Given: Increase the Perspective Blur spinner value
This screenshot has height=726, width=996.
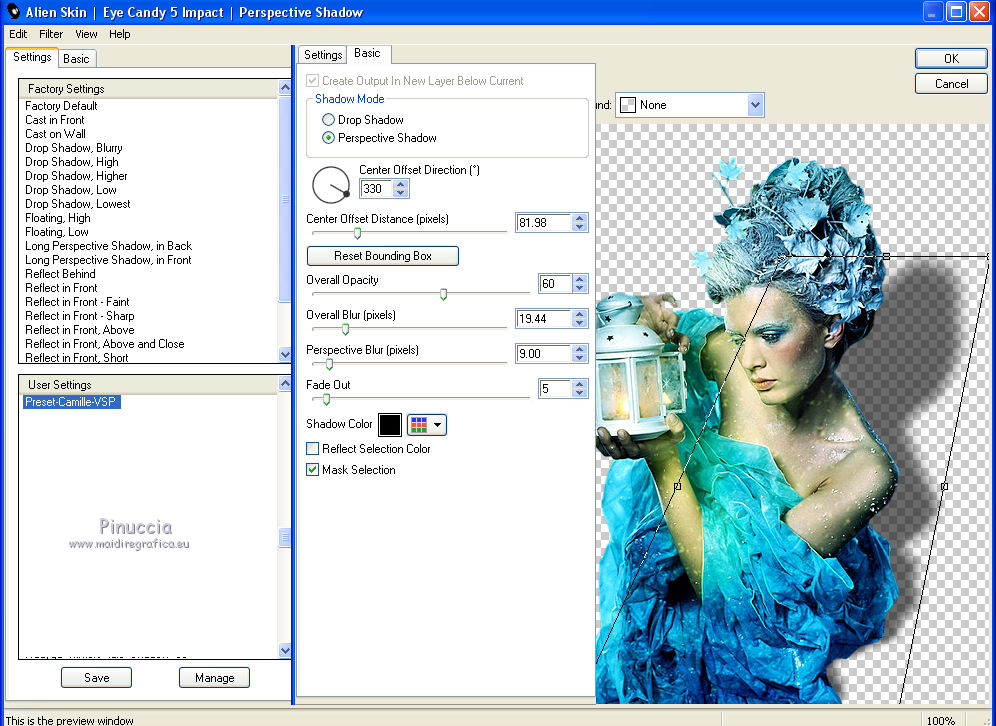Looking at the screenshot, I should click(581, 348).
